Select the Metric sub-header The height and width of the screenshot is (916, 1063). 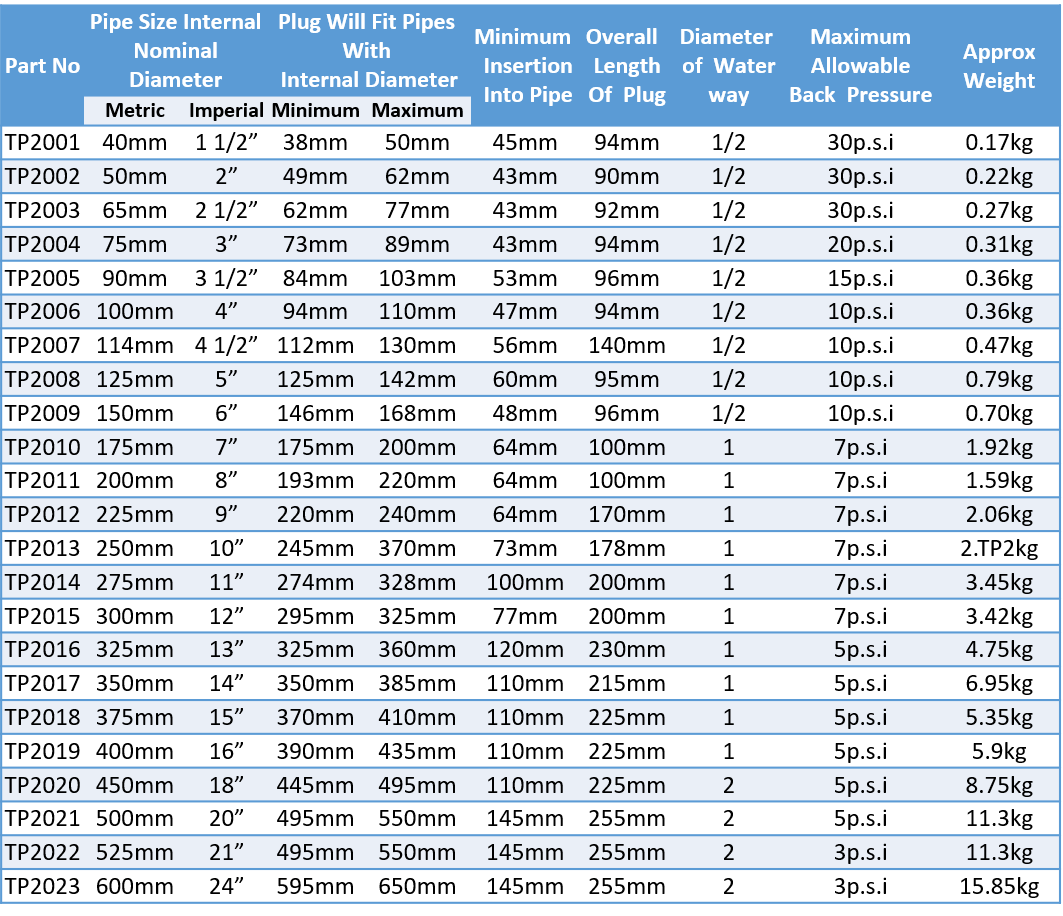coord(135,111)
